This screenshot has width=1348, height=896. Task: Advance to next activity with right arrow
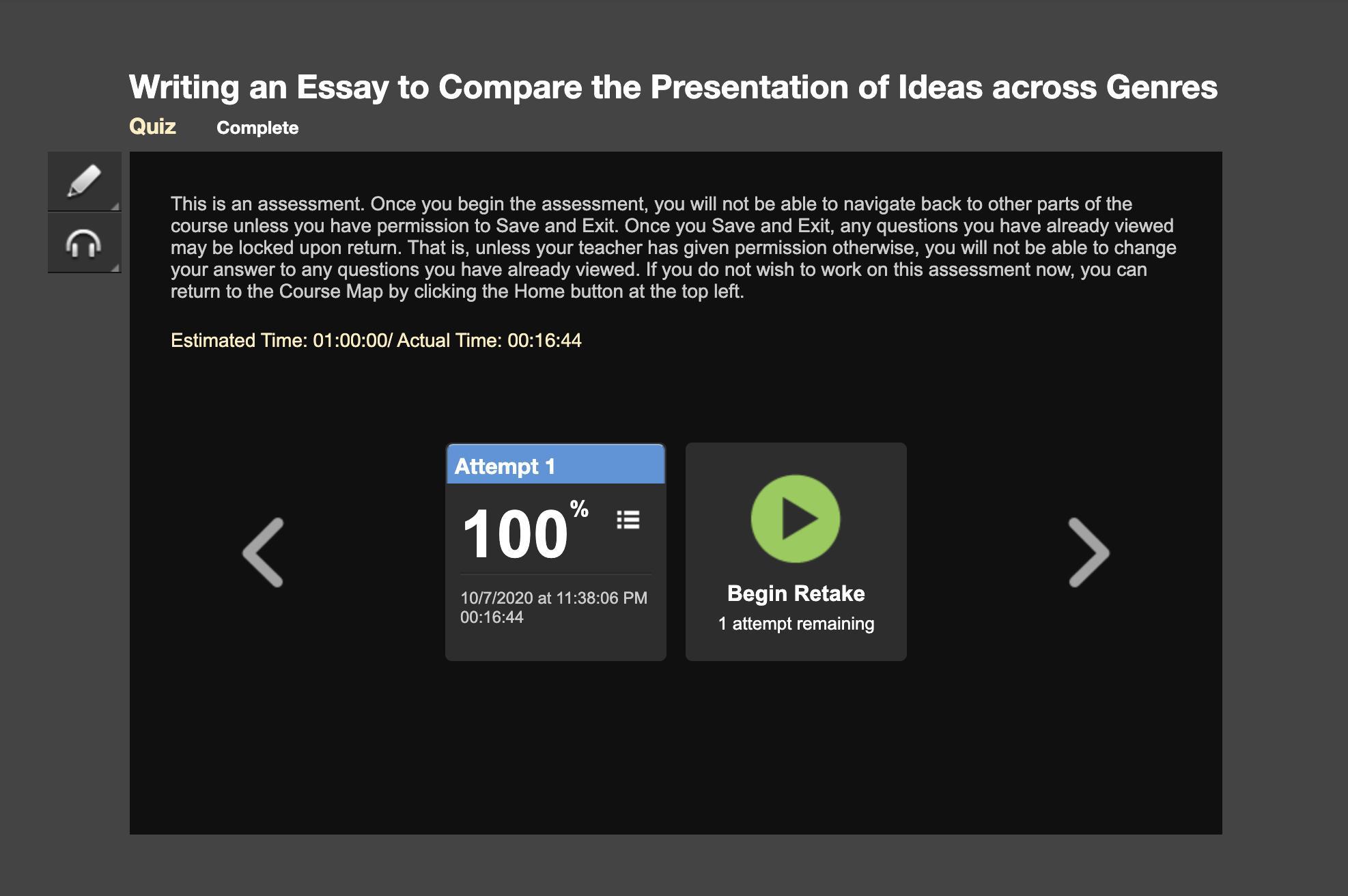pyautogui.click(x=1089, y=552)
